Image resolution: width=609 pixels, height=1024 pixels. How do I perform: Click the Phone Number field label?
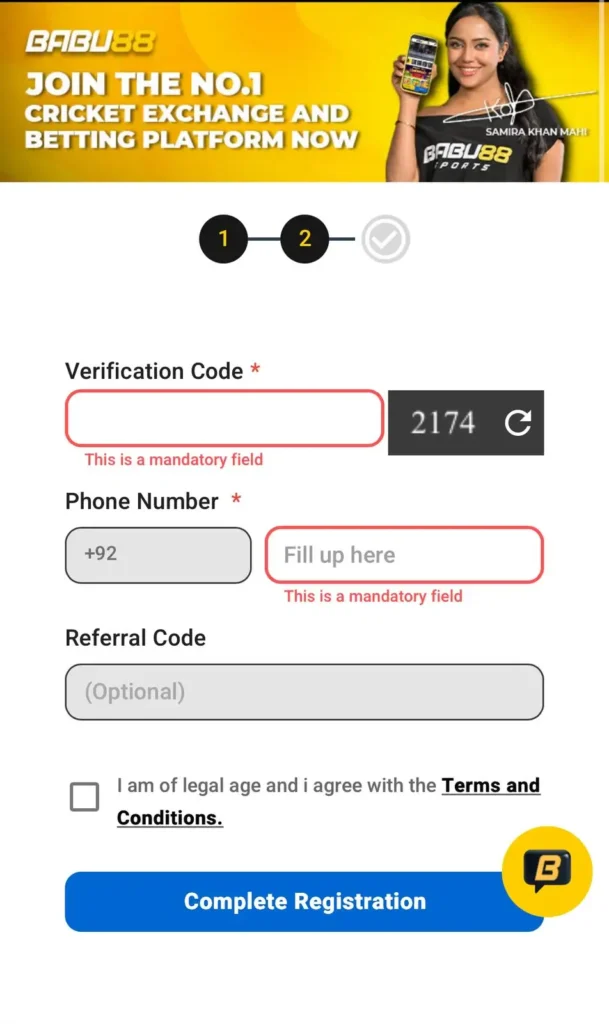[142, 501]
